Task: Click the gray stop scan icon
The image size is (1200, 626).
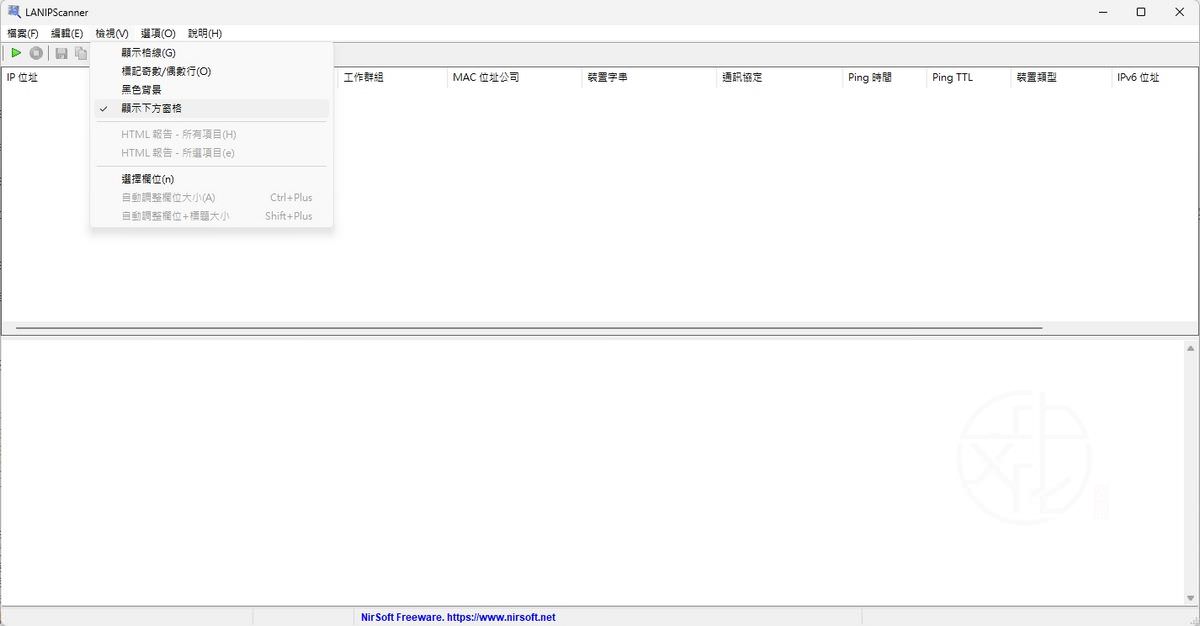Action: pos(36,53)
